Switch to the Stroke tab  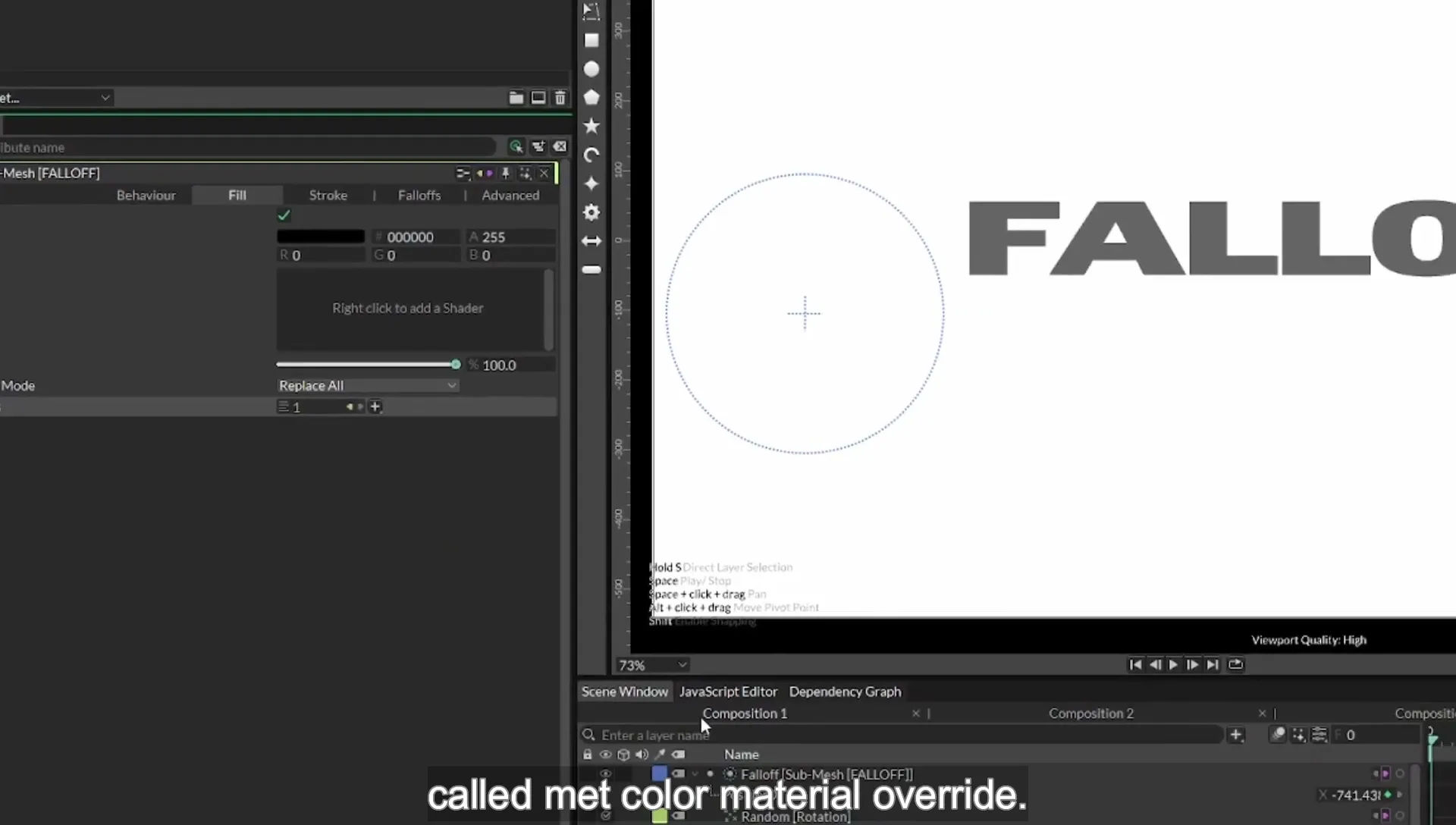pyautogui.click(x=328, y=196)
